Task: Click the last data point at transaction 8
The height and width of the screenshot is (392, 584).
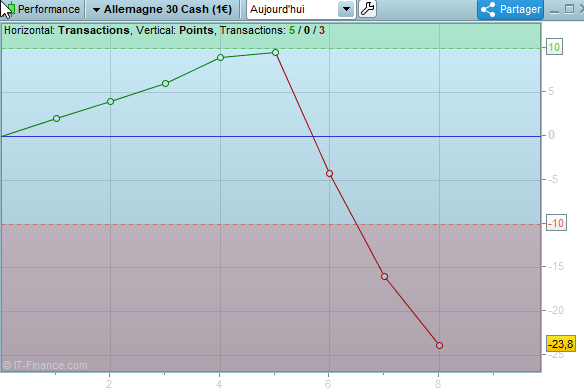Action: 439,345
